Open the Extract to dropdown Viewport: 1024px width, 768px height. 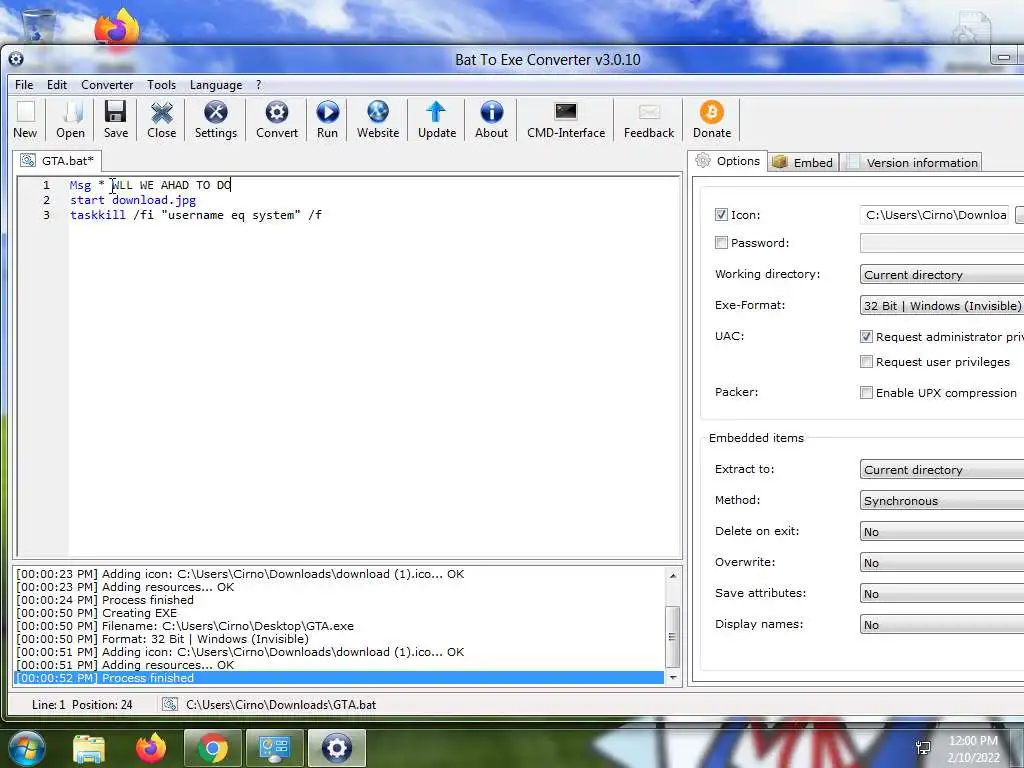click(942, 470)
